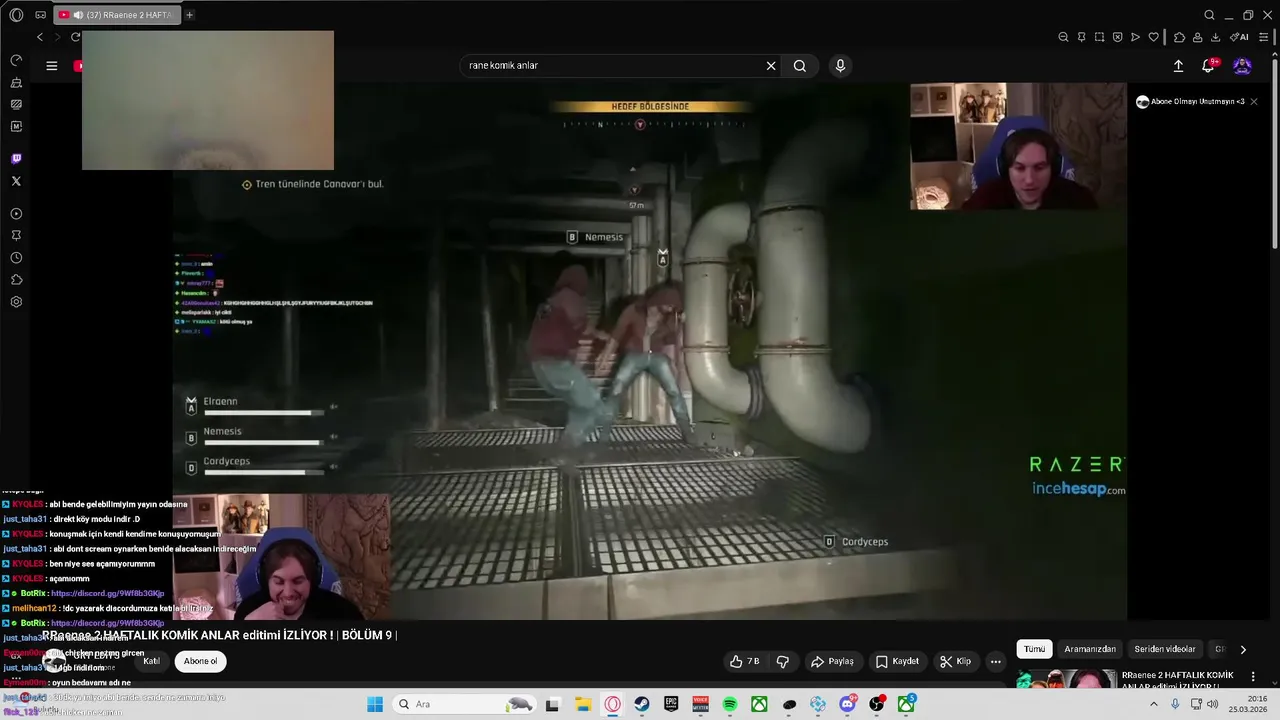Click the video player to pause
Image resolution: width=1280 pixels, height=720 pixels.
(650, 350)
